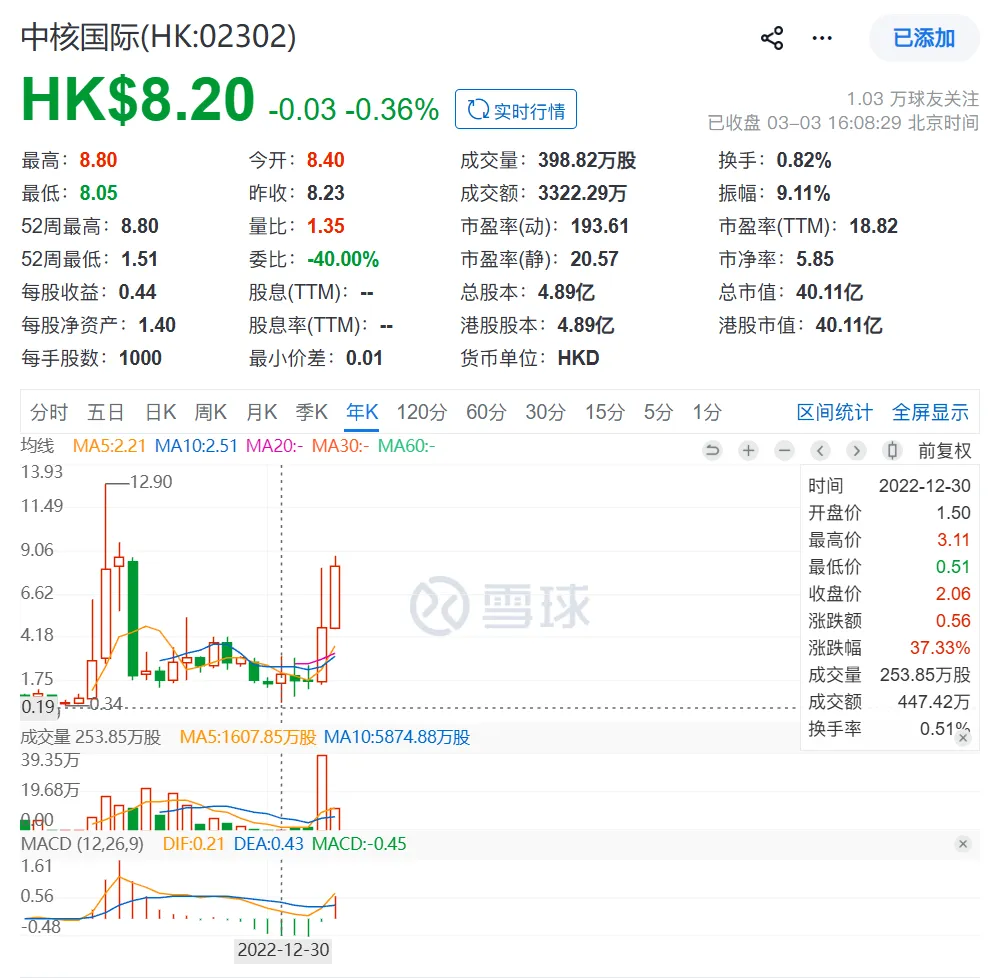The width and height of the screenshot is (999, 978).
Task: Click the MA5:2.21 moving average label
Action: pos(110,446)
